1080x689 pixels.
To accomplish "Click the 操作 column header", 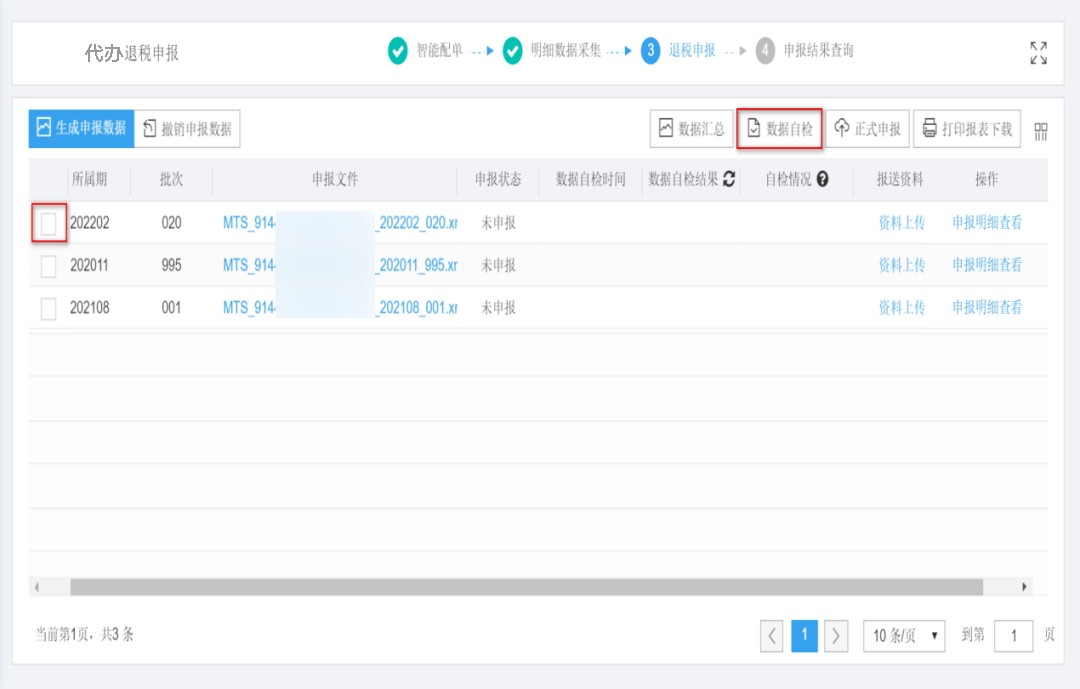I will click(986, 179).
